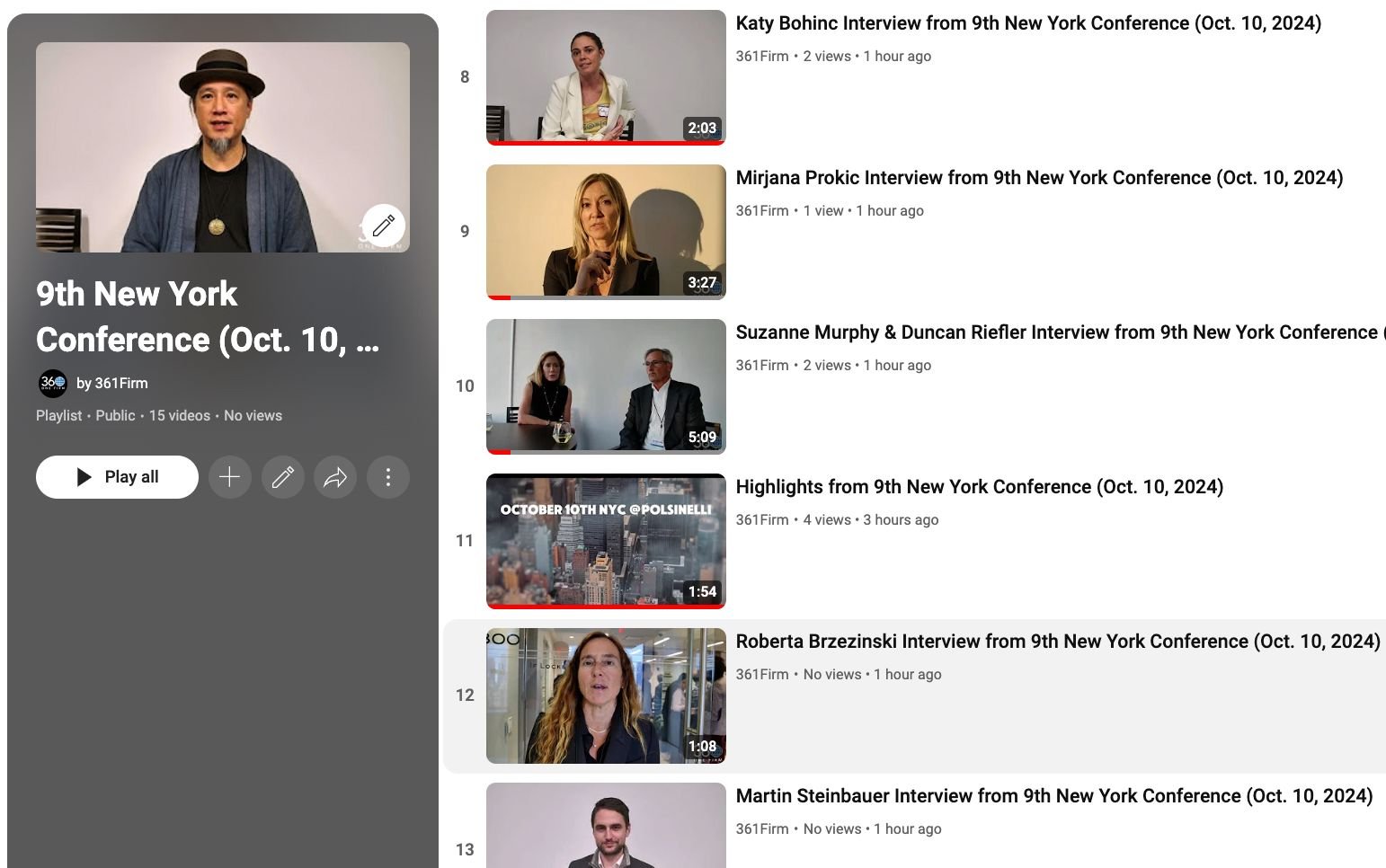1386x868 pixels.
Task: Click index number 13 beside Martin Steinbauer video
Action: [465, 850]
